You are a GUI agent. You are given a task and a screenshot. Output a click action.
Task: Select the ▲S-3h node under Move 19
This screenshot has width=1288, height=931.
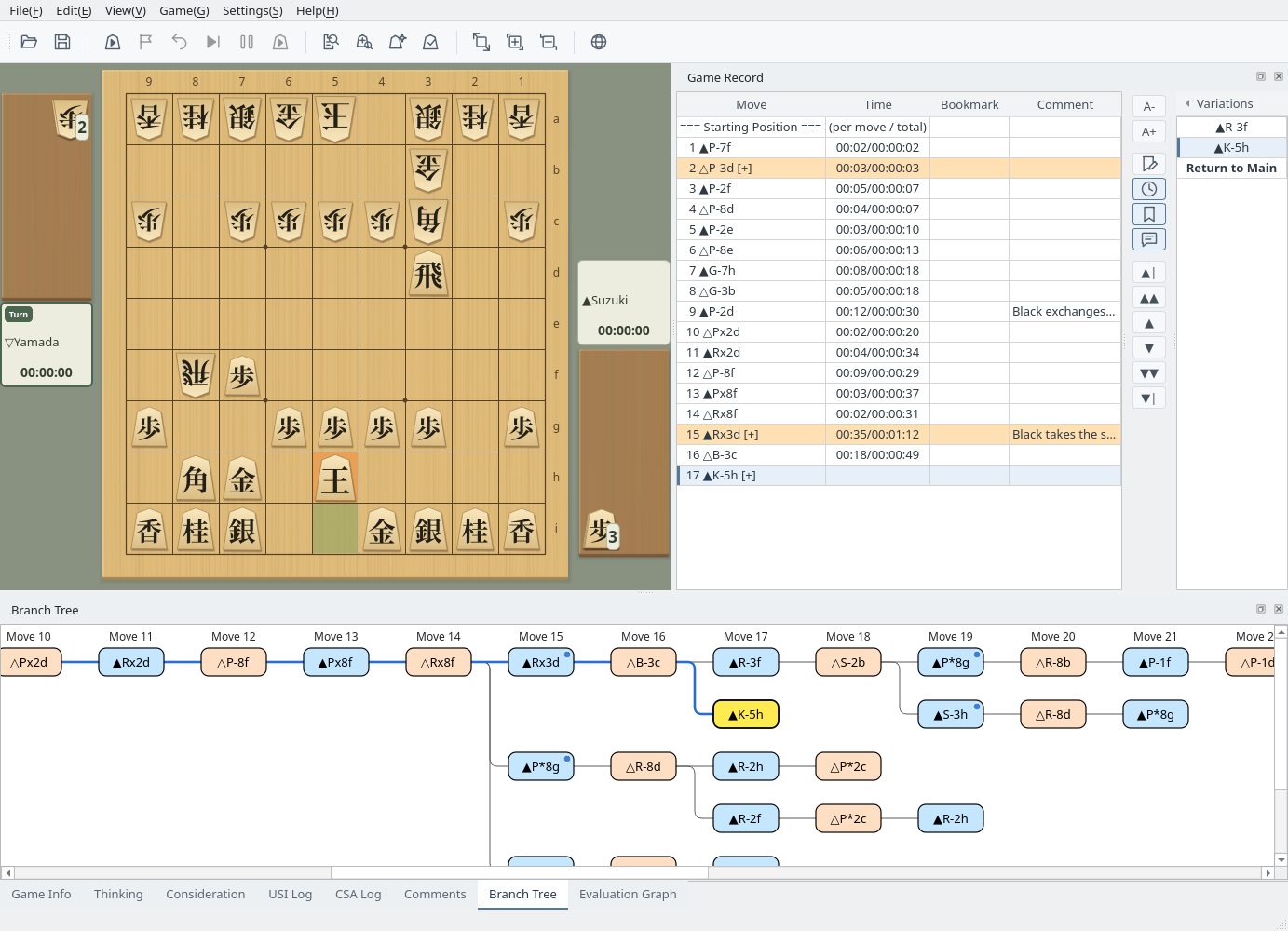951,715
